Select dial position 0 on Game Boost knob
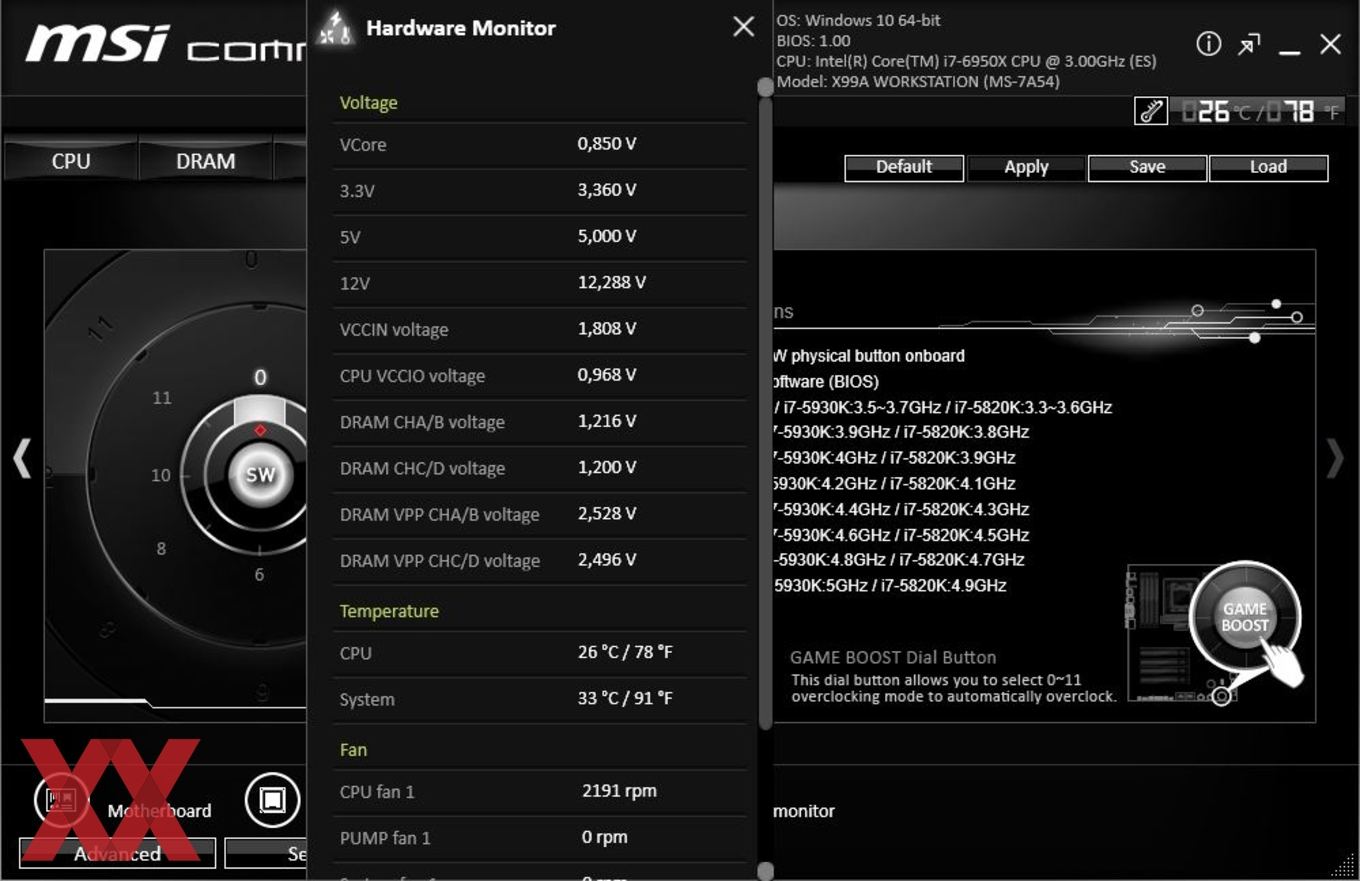The image size is (1360, 881). coord(260,378)
